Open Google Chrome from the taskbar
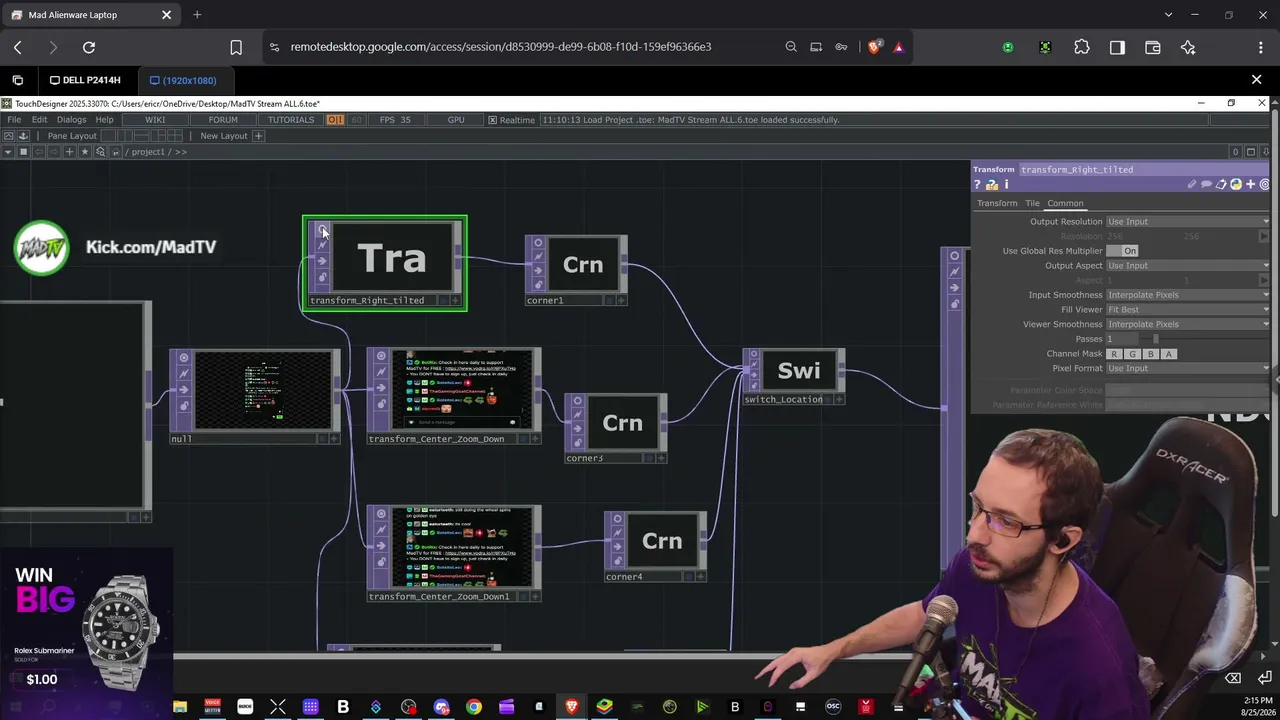This screenshot has width=1280, height=720. (474, 707)
